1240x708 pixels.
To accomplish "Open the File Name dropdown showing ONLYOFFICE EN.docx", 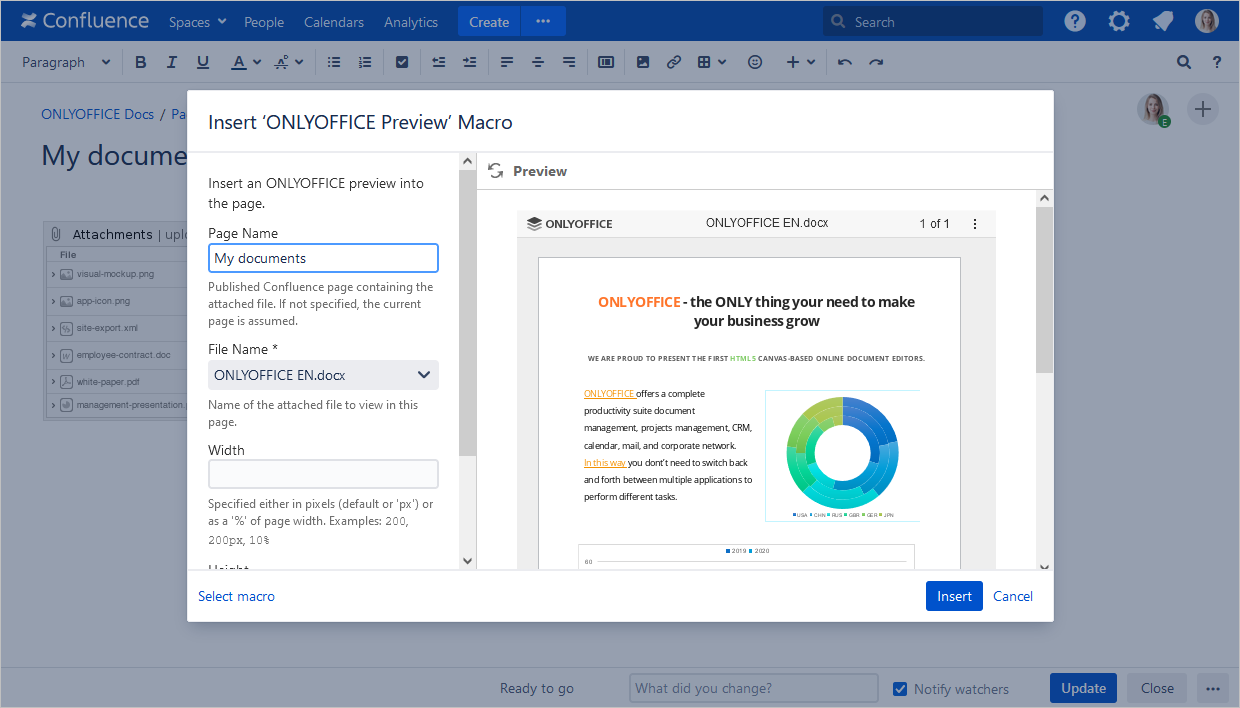I will (x=322, y=374).
